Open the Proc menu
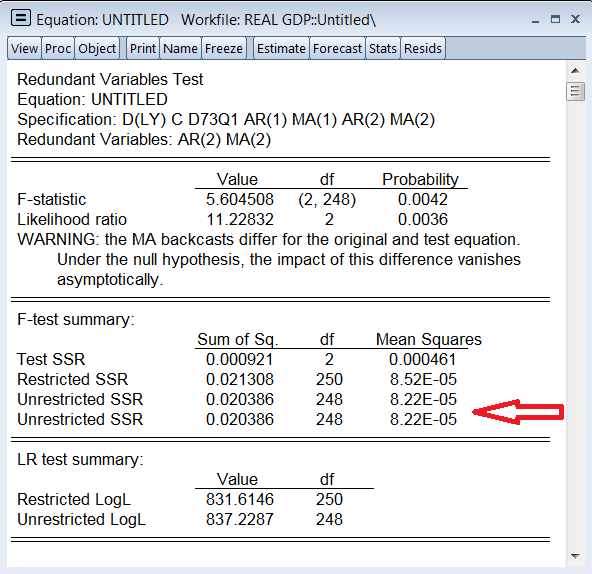The height and width of the screenshot is (574, 592). click(58, 48)
